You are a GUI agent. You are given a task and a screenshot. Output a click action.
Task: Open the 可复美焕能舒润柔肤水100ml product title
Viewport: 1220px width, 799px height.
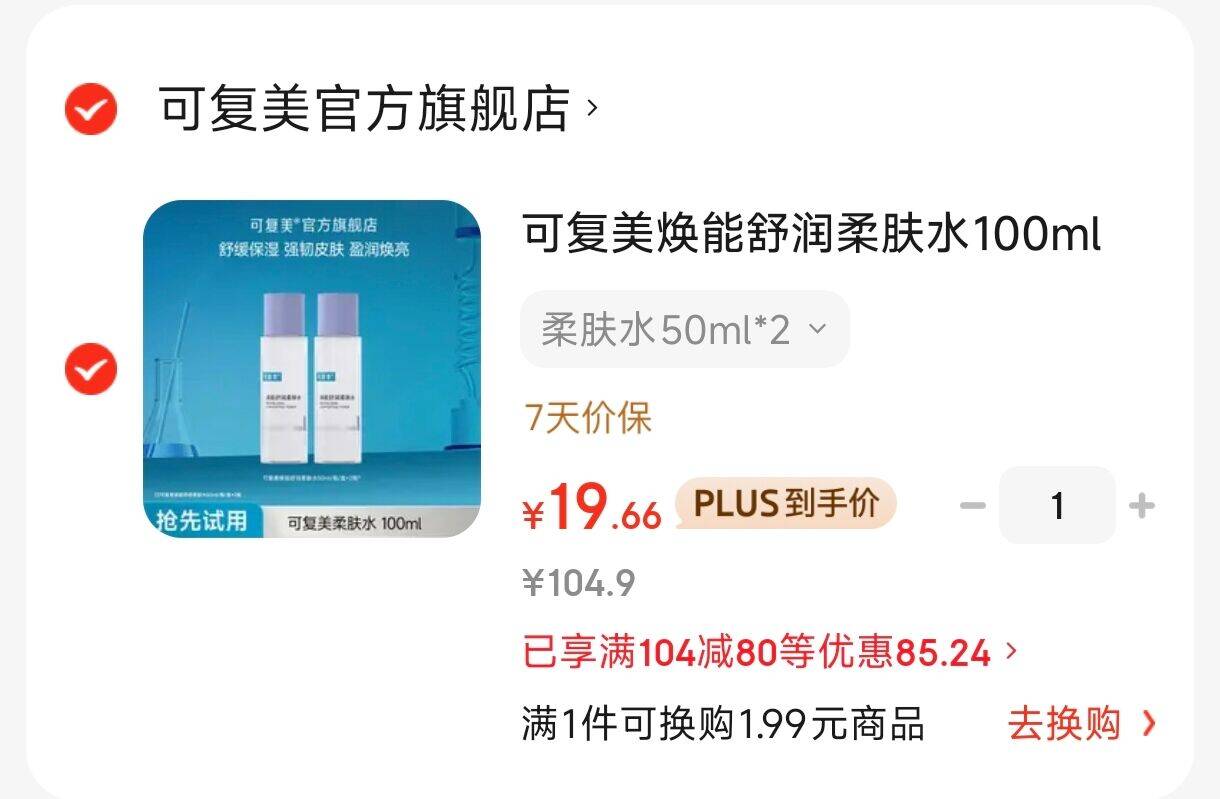click(811, 235)
